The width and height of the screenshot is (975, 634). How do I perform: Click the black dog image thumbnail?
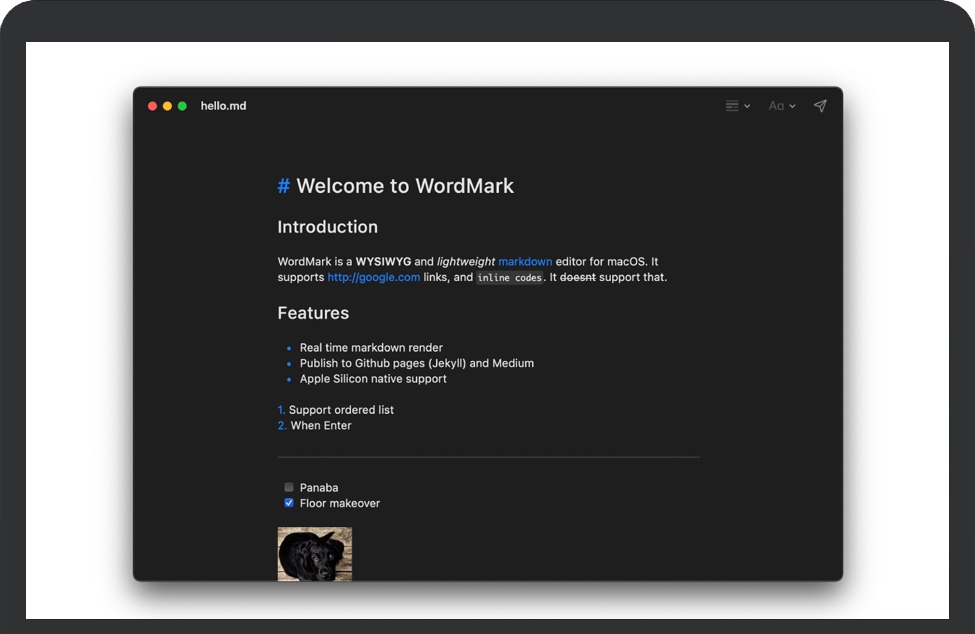click(x=314, y=554)
